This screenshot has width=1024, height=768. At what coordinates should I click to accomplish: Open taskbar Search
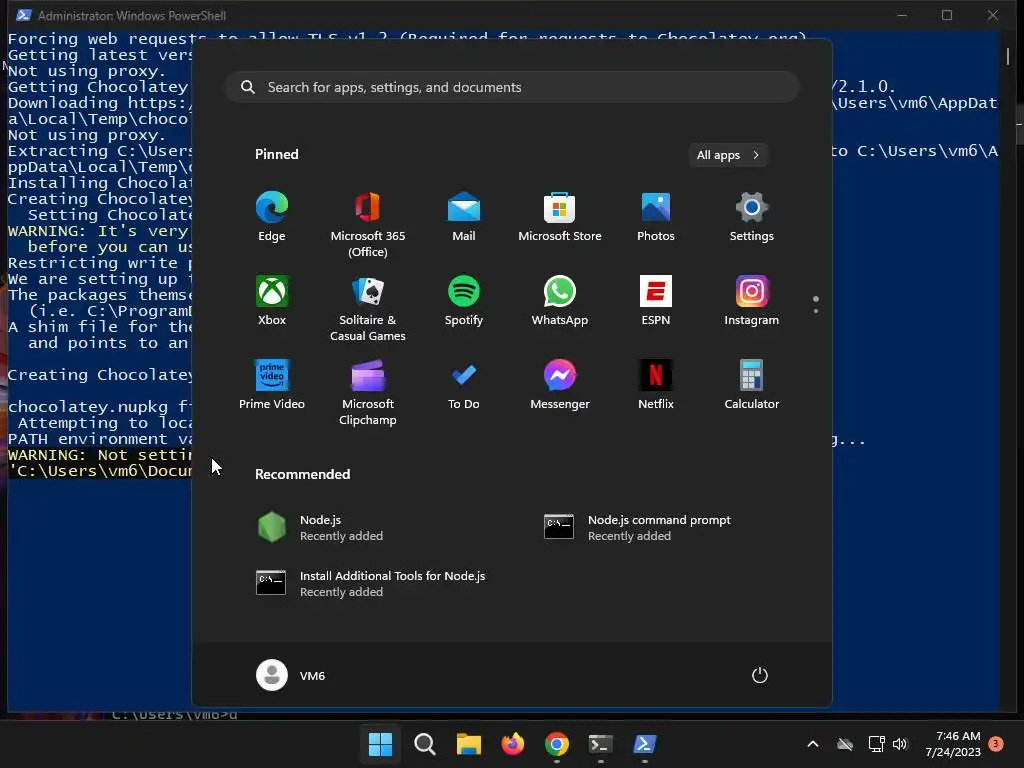coord(424,744)
